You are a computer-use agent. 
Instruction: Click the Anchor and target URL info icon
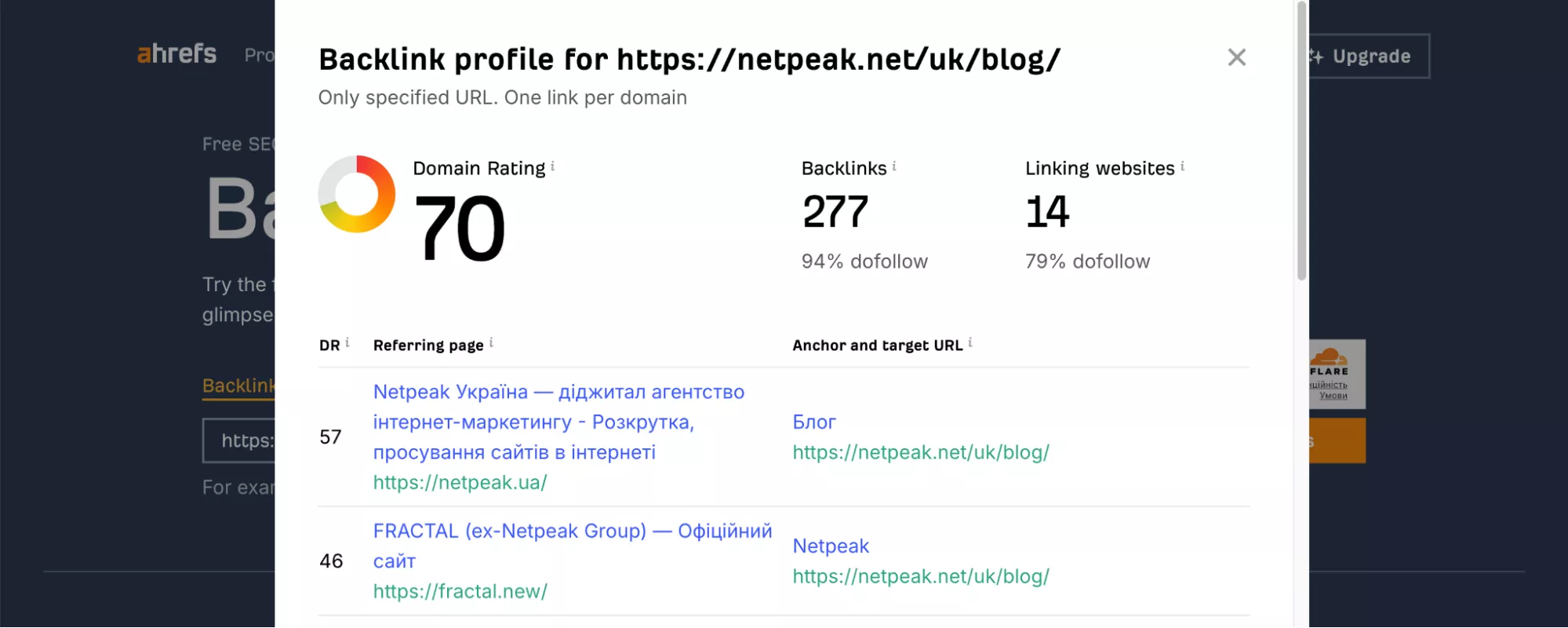pyautogui.click(x=970, y=343)
